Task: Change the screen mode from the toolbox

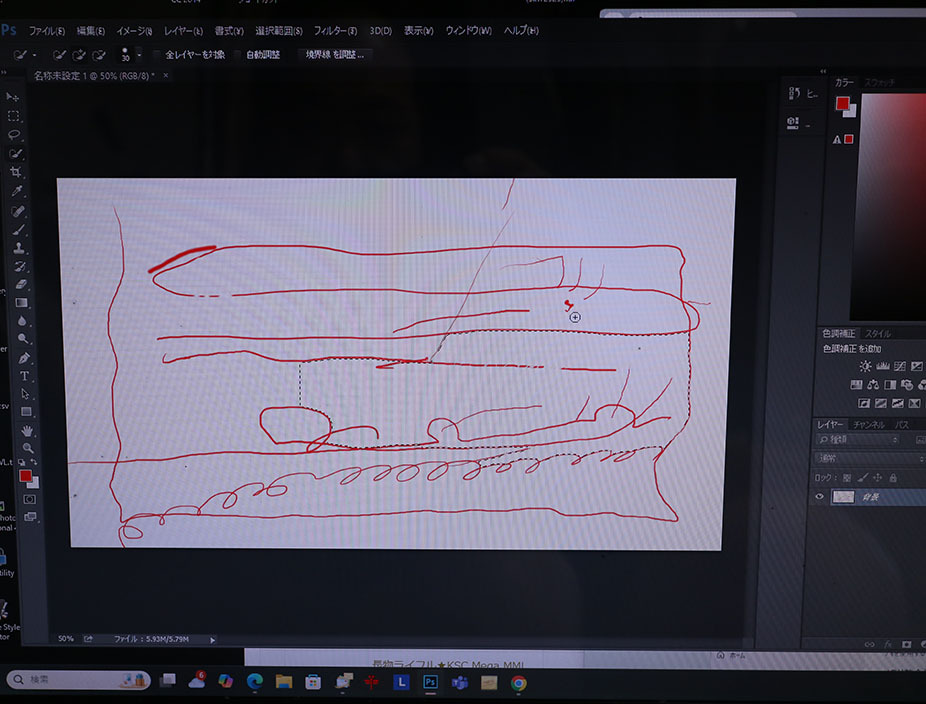Action: [x=30, y=517]
